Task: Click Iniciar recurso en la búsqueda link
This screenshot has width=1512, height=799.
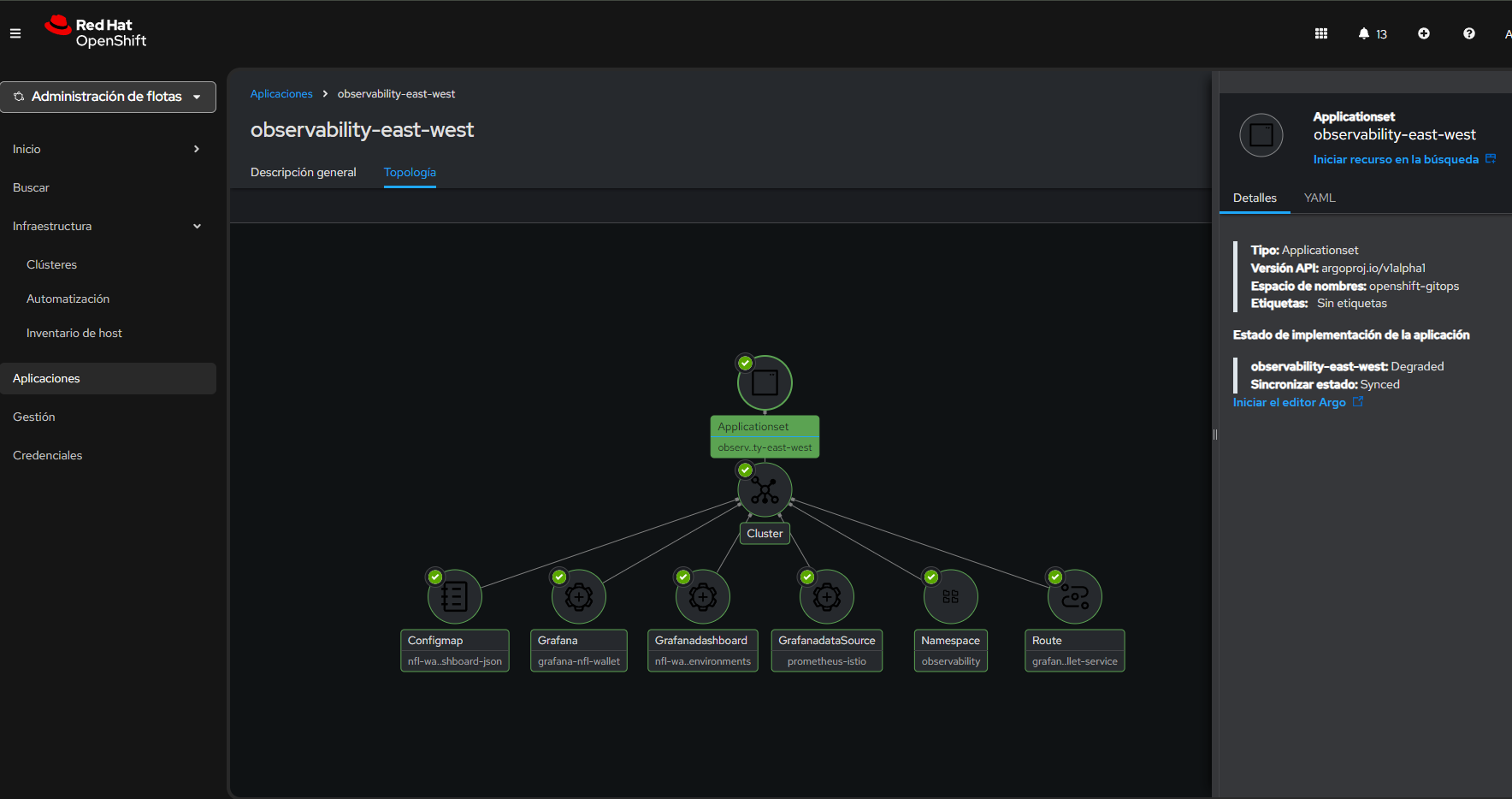Action: click(1396, 159)
